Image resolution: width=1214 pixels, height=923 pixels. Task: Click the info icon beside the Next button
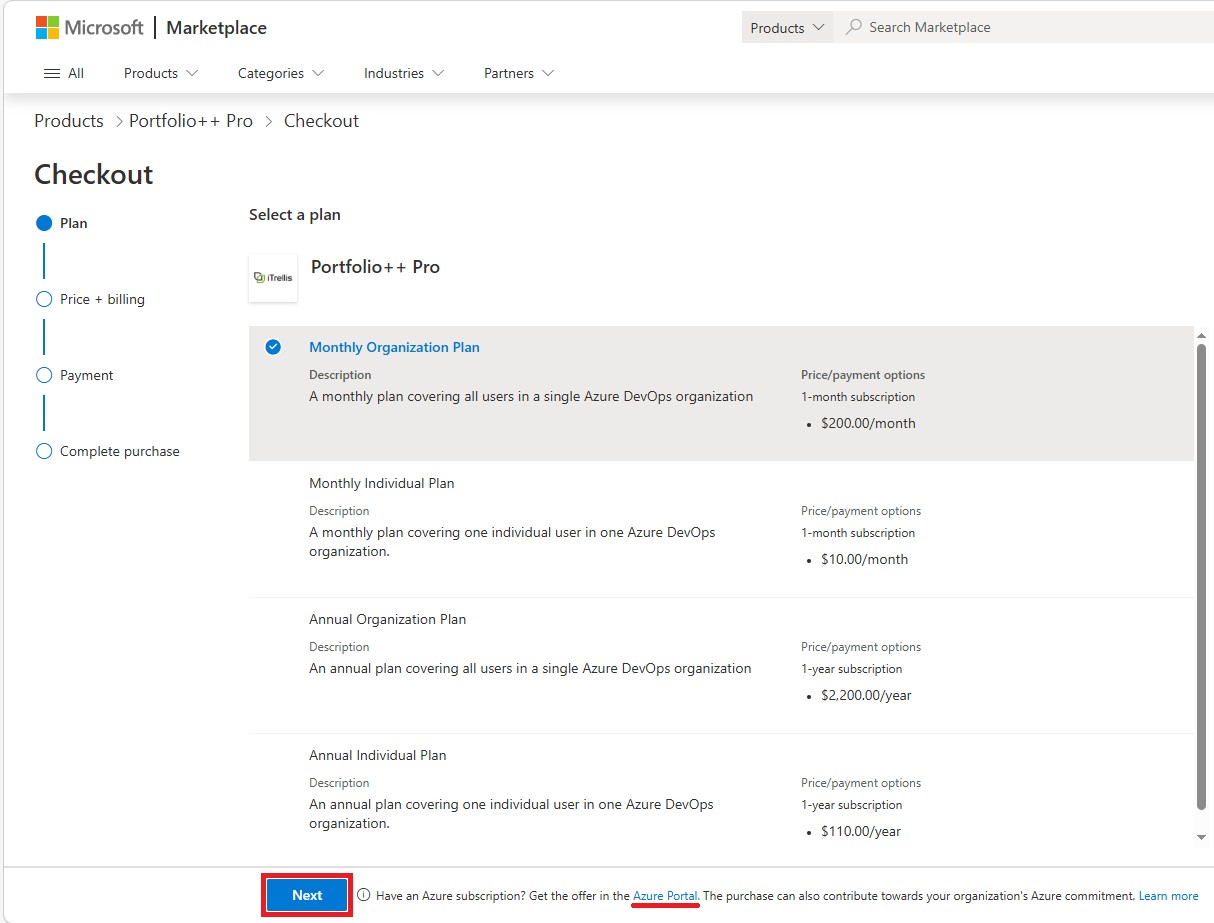pos(364,895)
